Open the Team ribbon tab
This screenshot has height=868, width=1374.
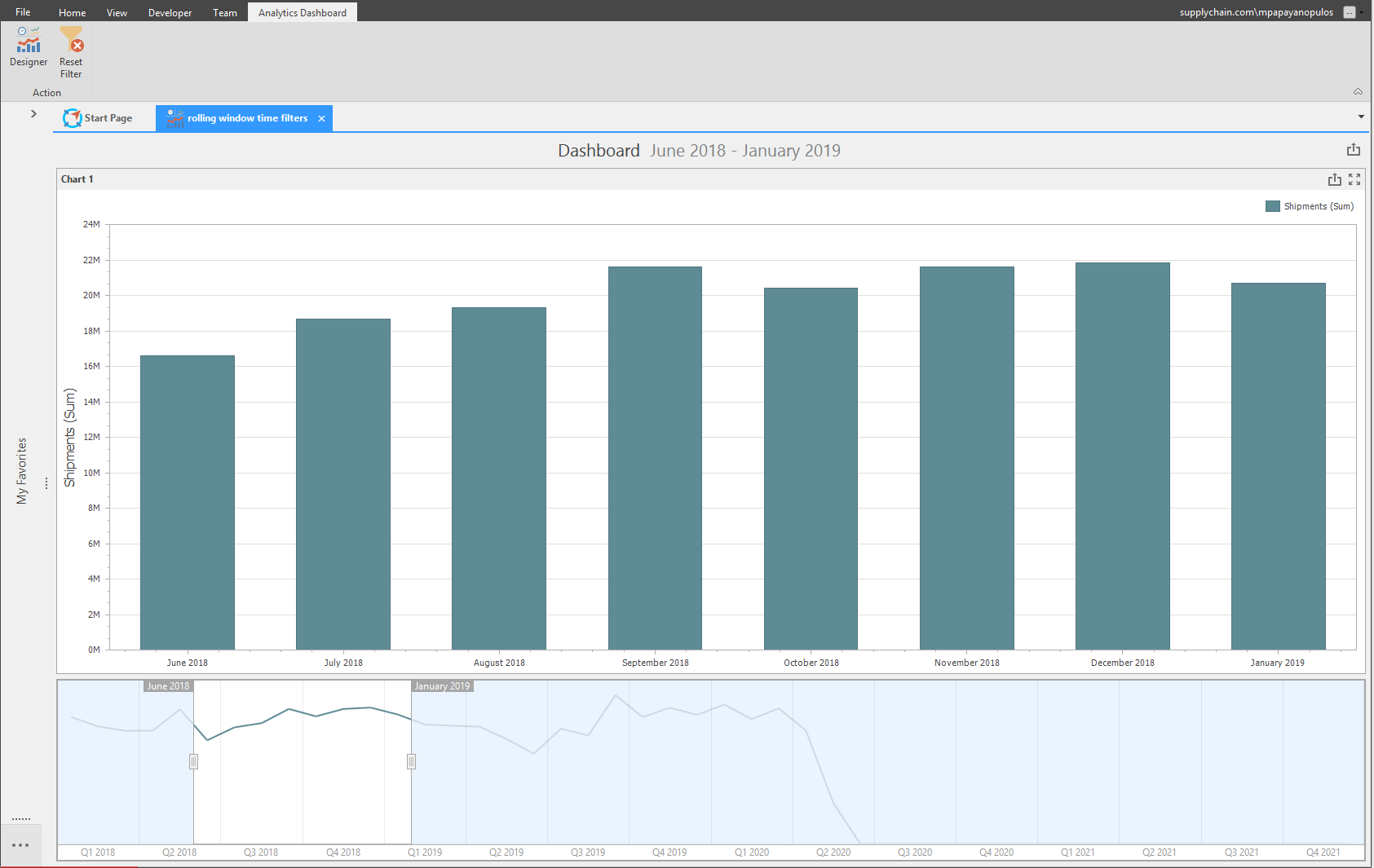(x=225, y=12)
